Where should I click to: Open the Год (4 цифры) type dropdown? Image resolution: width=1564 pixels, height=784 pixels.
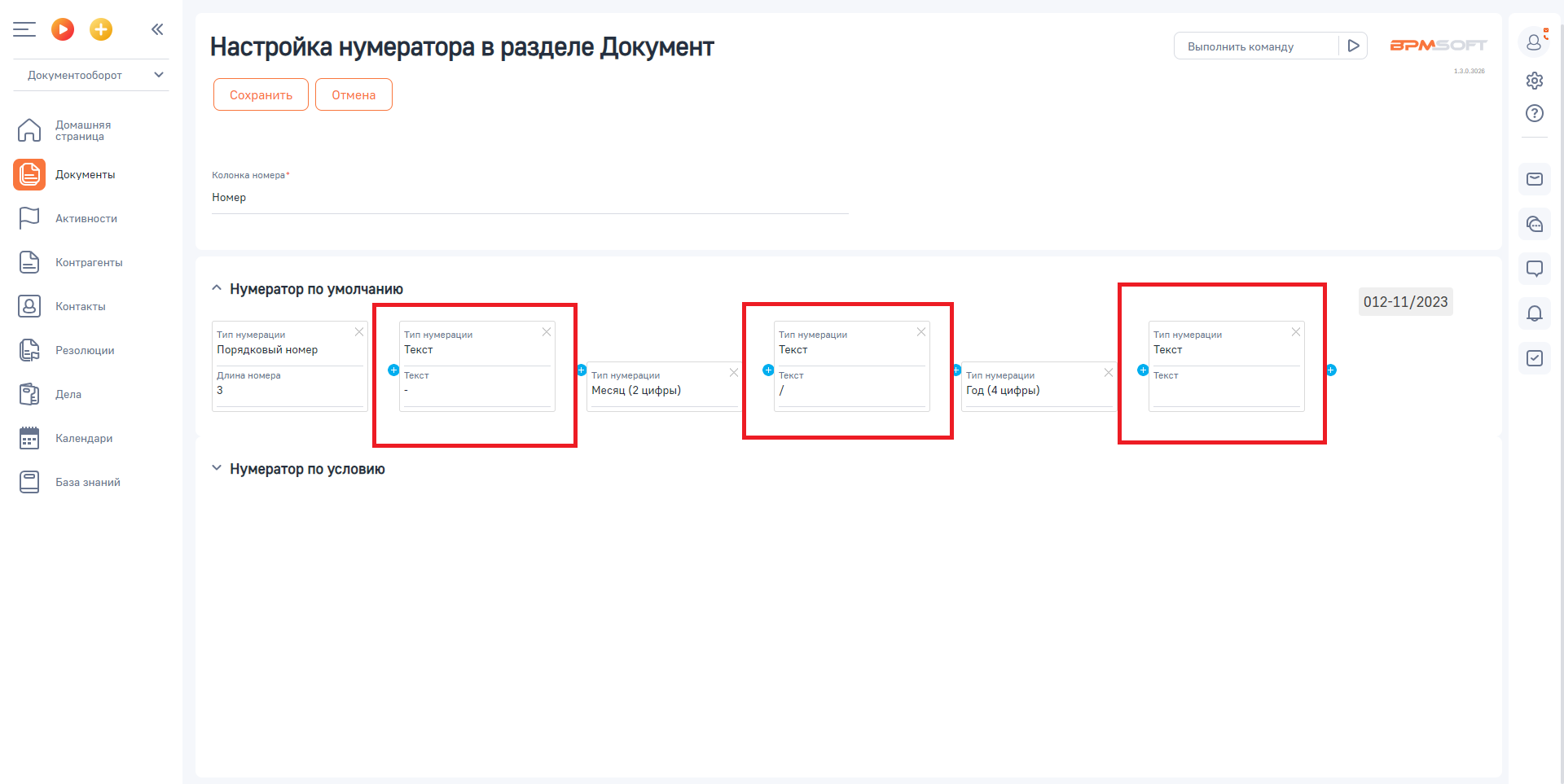[1039, 391]
